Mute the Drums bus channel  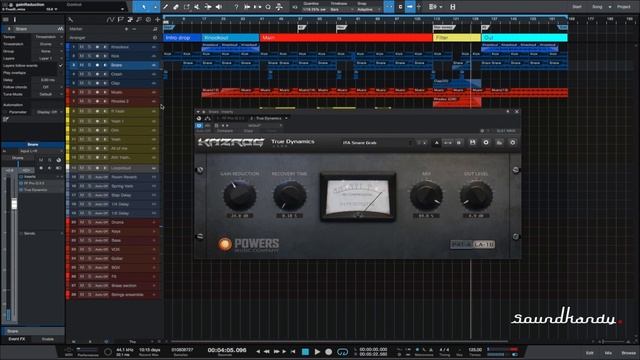click(x=82, y=222)
